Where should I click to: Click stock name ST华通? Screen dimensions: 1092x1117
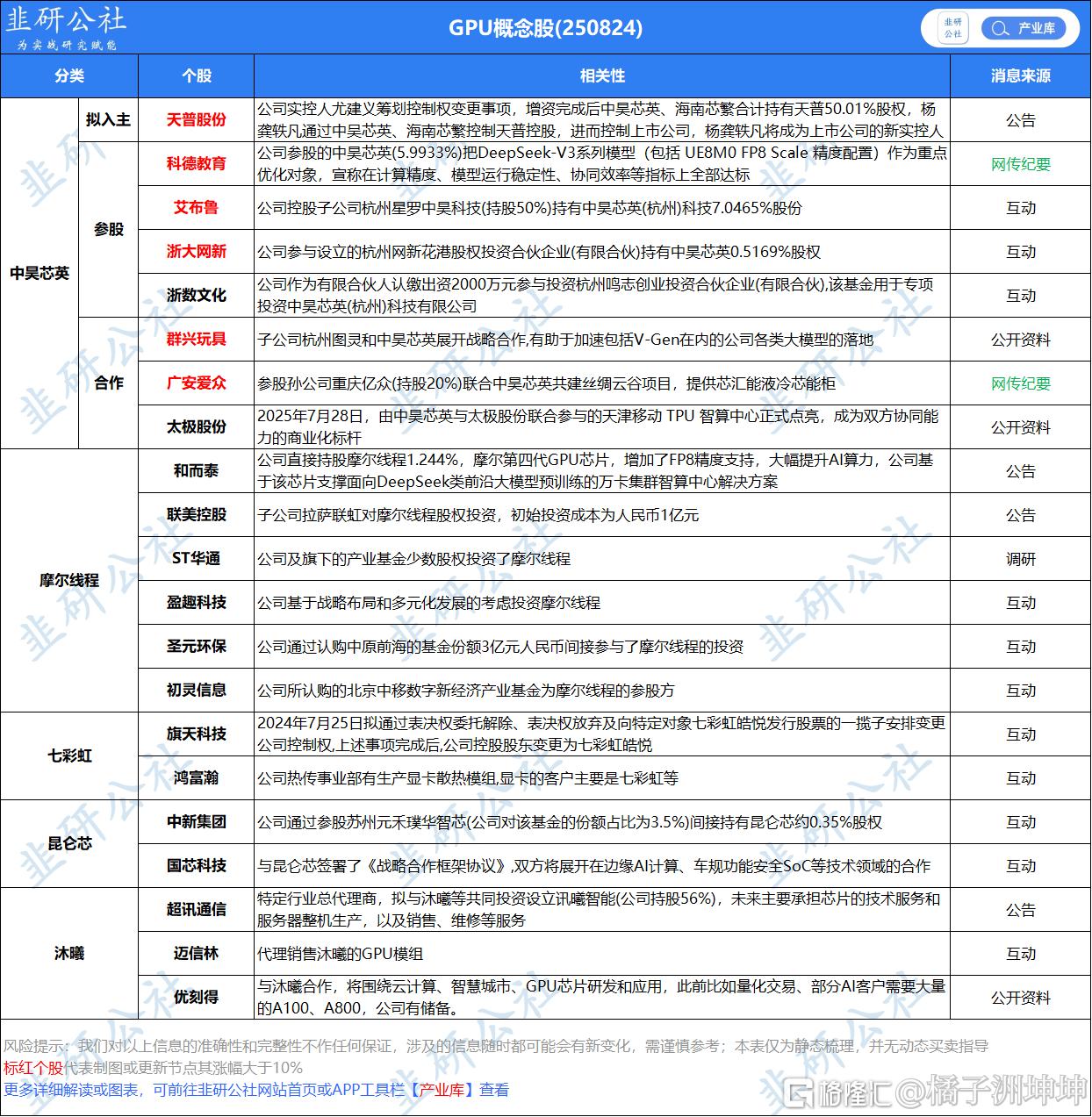point(197,558)
